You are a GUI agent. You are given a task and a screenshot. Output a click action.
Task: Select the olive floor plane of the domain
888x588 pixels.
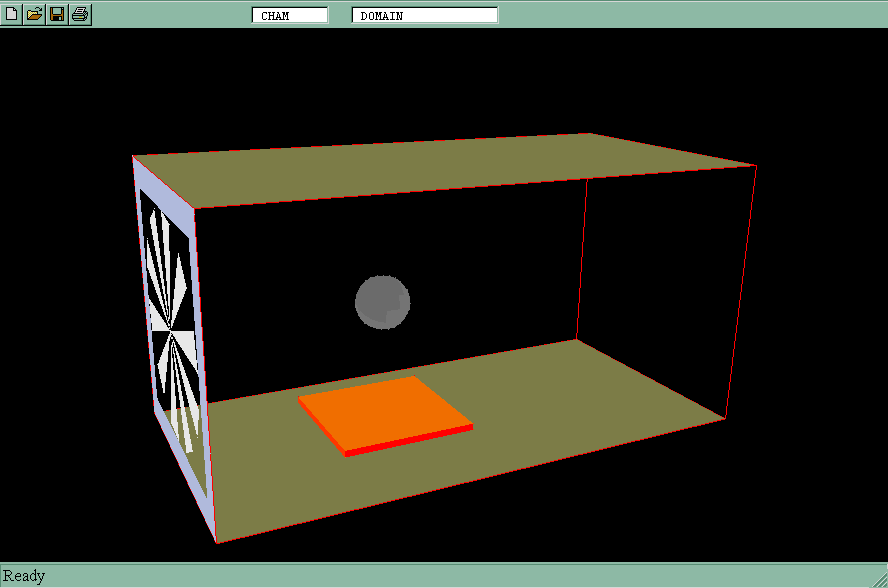[x=560, y=400]
